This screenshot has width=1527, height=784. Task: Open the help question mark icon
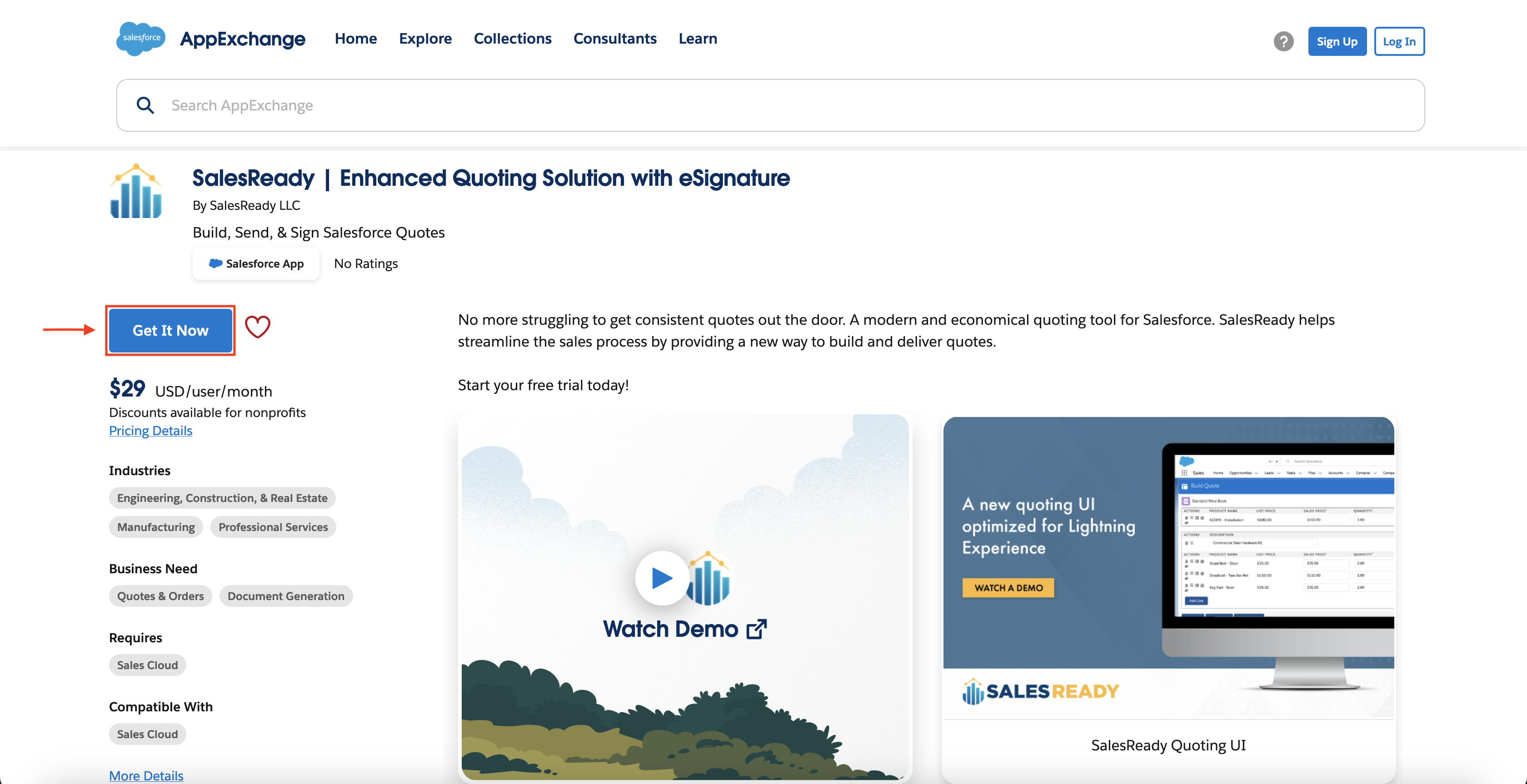click(x=1283, y=41)
